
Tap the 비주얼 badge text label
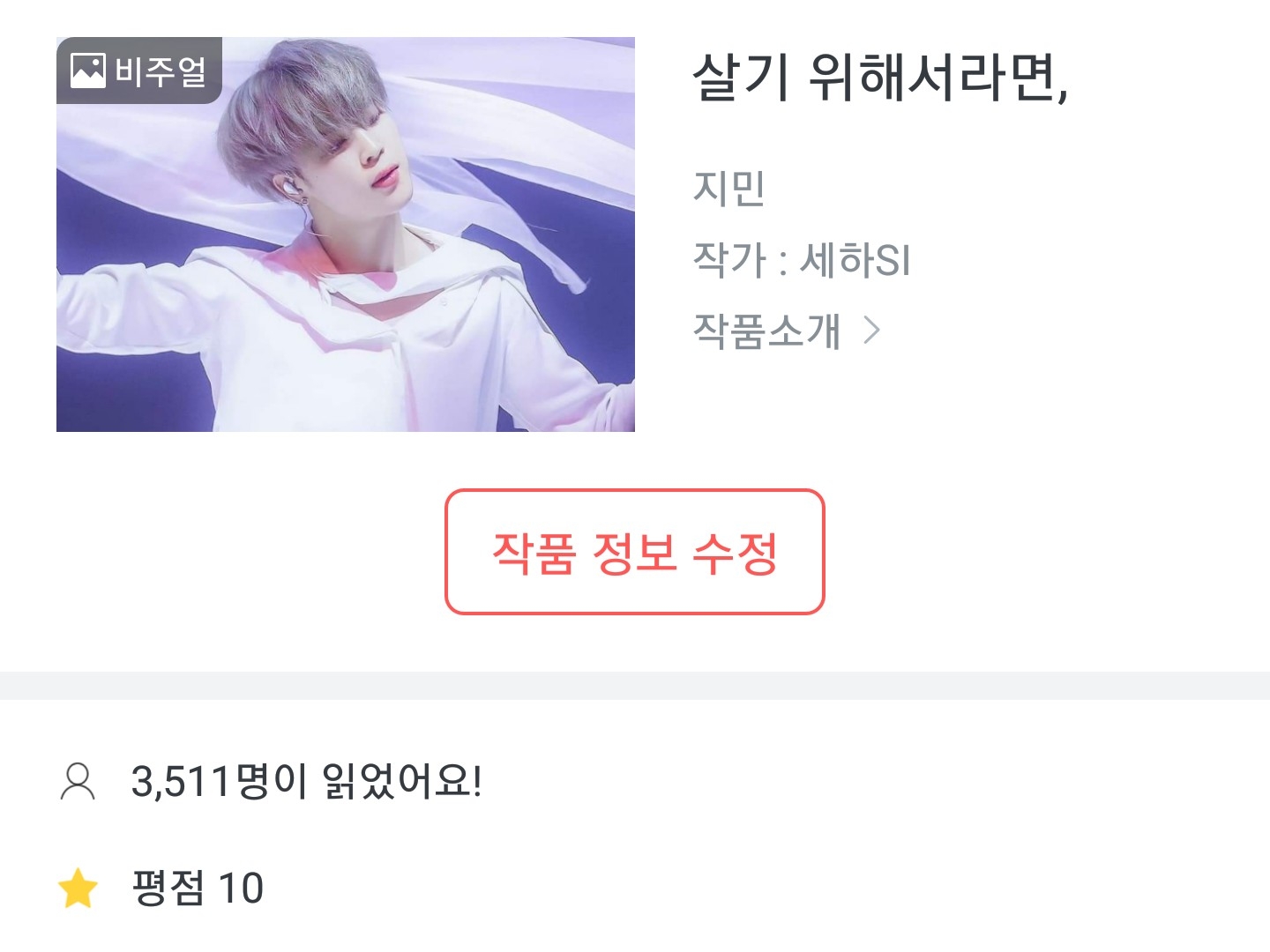coord(161,71)
